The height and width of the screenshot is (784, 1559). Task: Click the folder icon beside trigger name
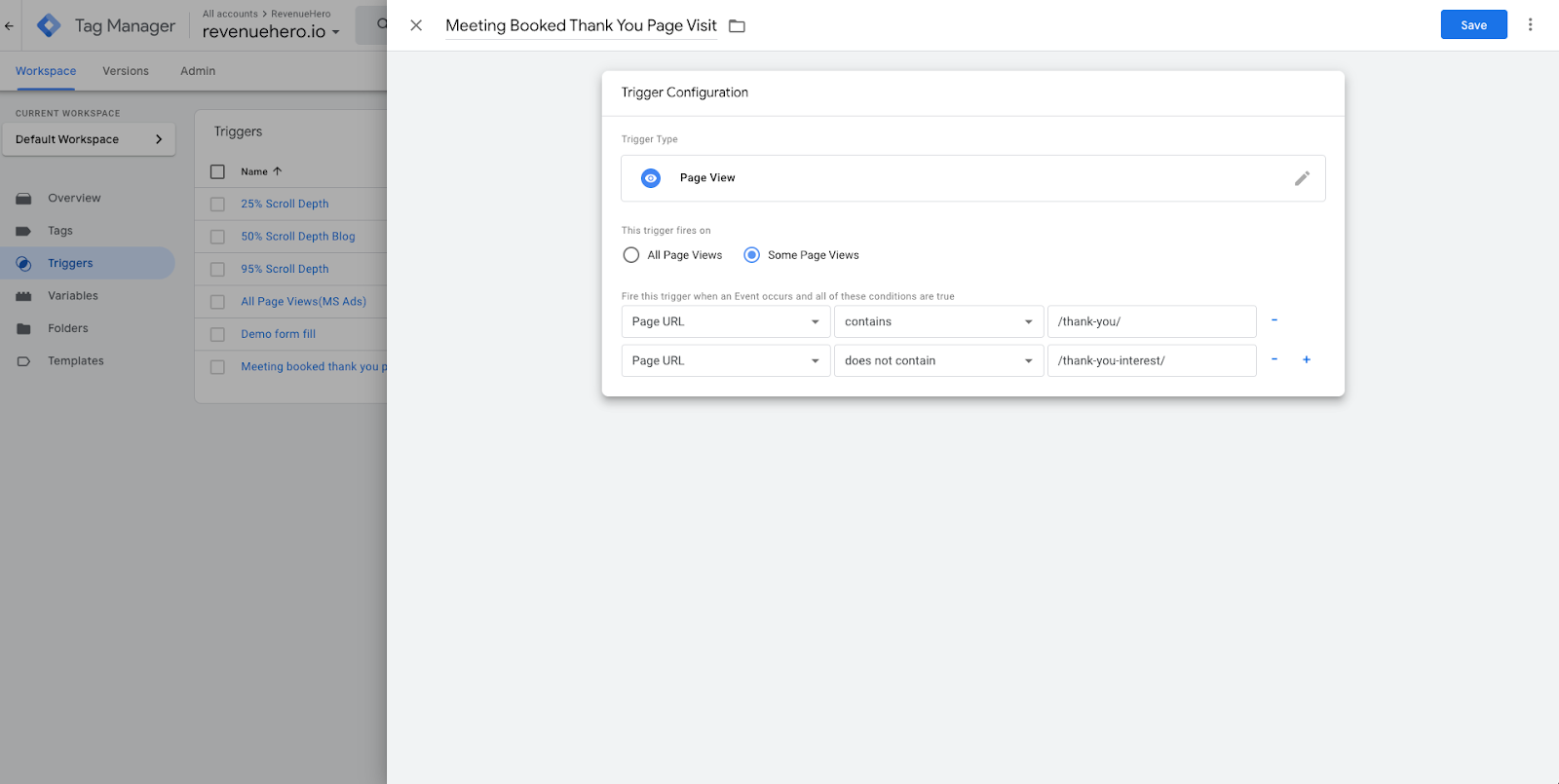737,26
